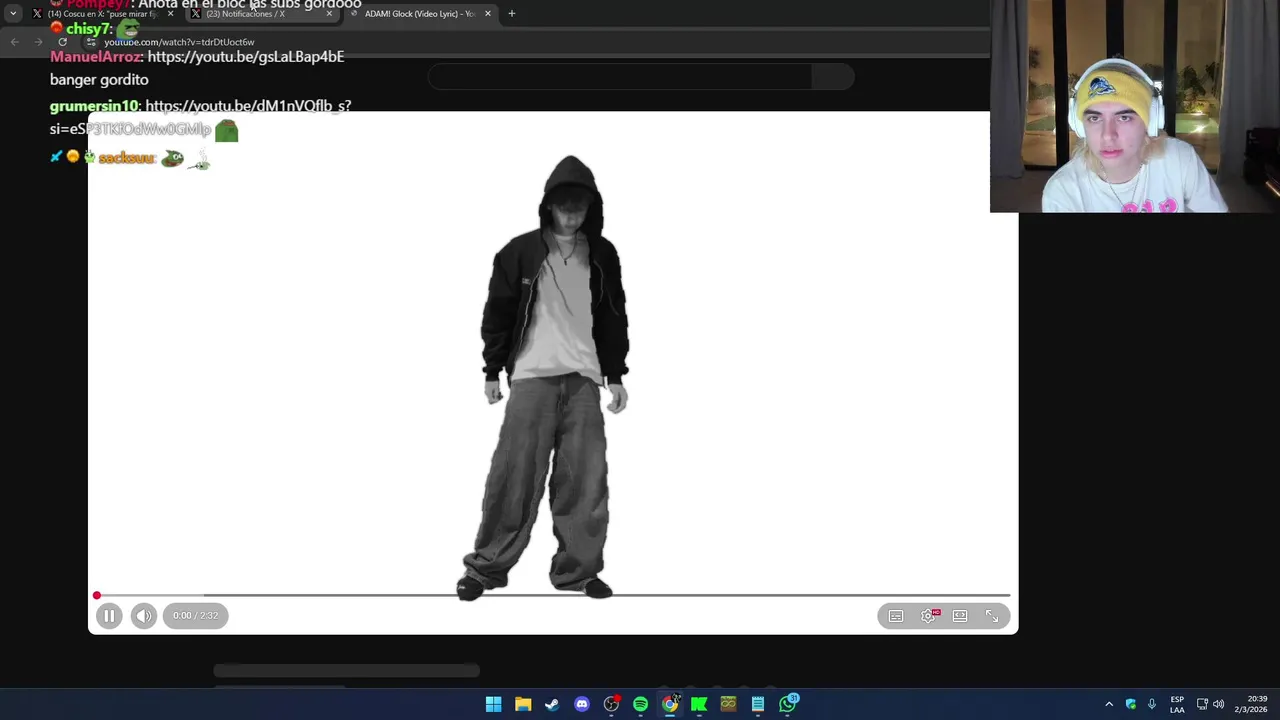Click the username sacksuu in chat
The width and height of the screenshot is (1280, 720).
point(126,158)
